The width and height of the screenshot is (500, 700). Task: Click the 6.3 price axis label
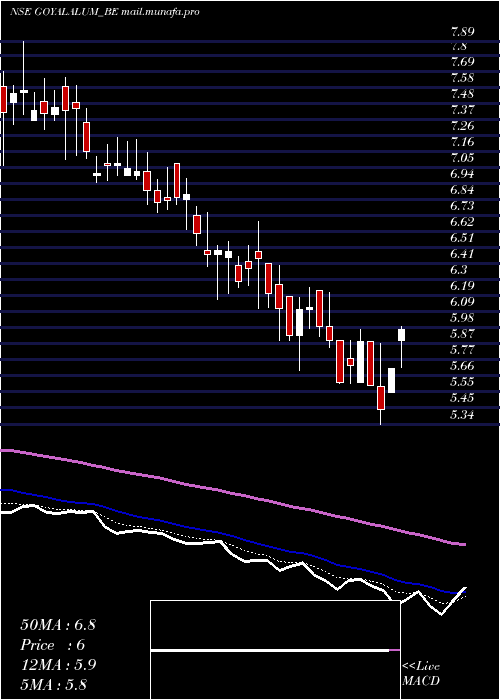tap(459, 270)
